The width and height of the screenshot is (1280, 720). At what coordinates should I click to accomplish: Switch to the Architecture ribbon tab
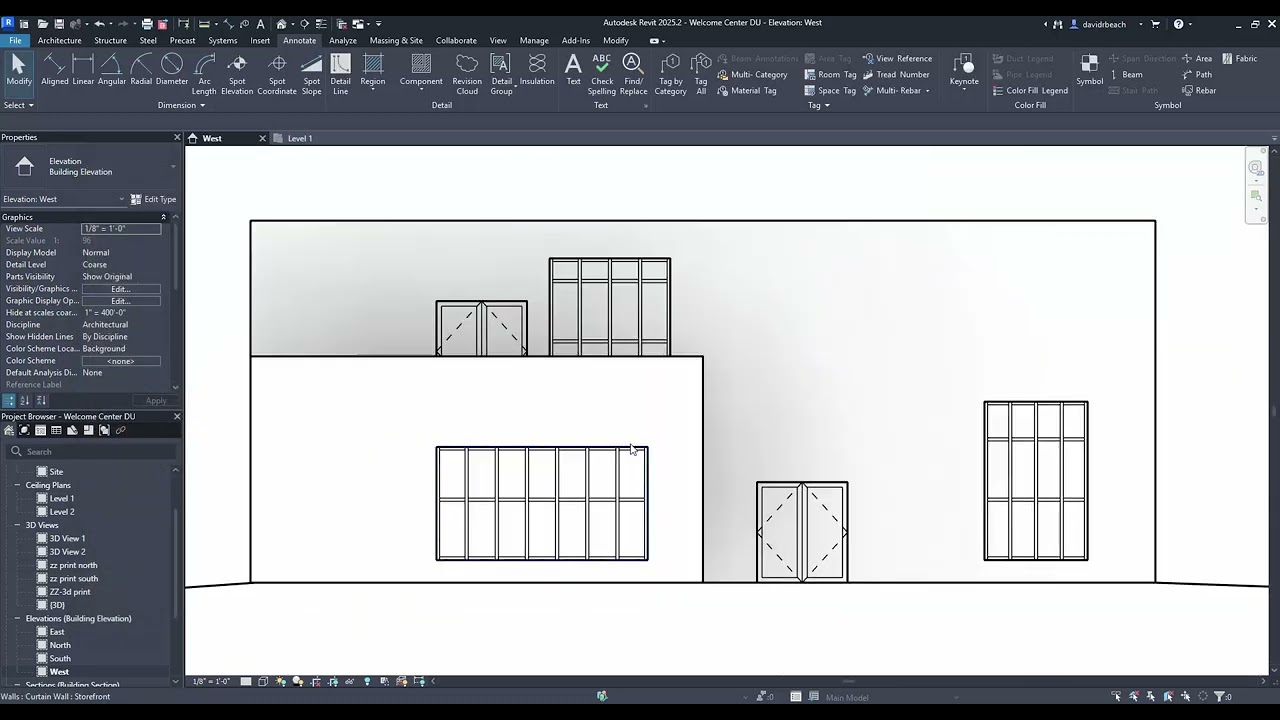[60, 41]
